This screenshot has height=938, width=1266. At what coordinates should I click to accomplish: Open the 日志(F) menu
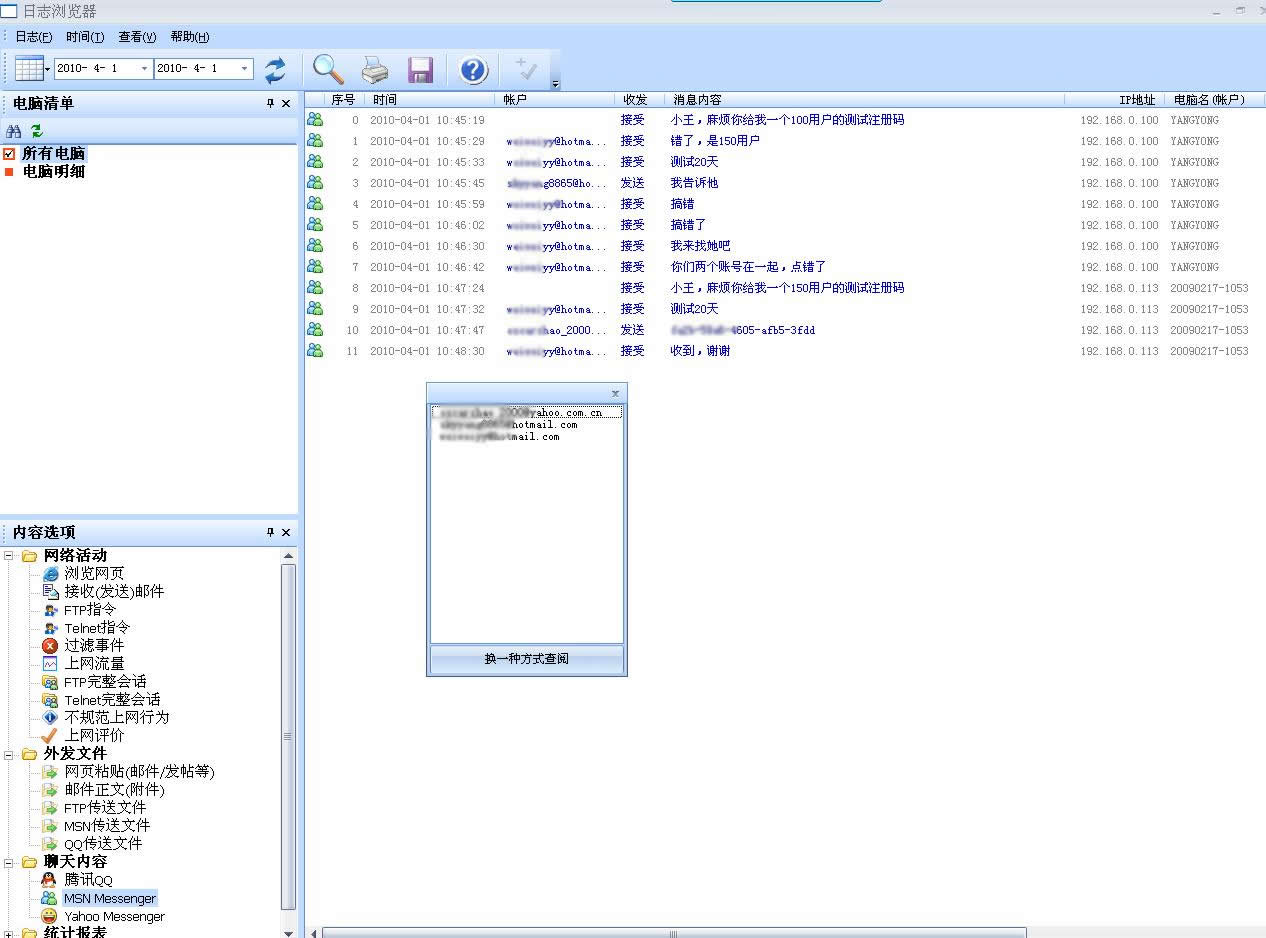tap(33, 37)
